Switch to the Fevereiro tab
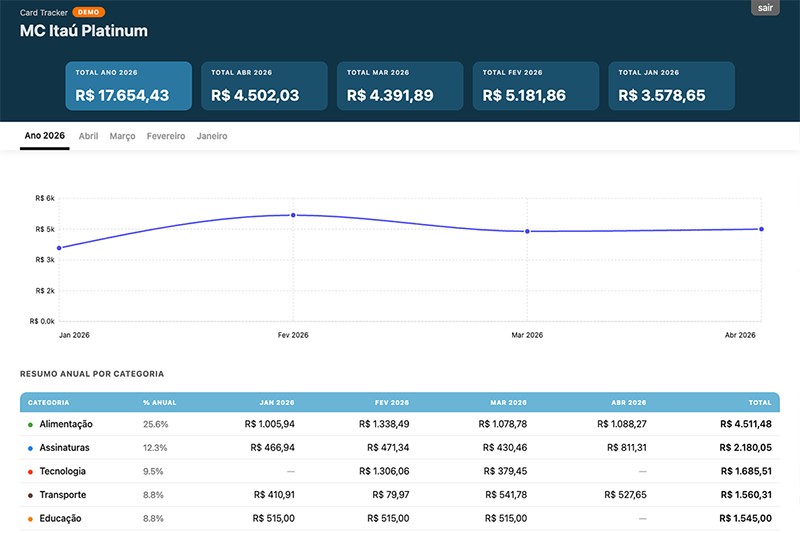This screenshot has height=533, width=800. [166, 136]
